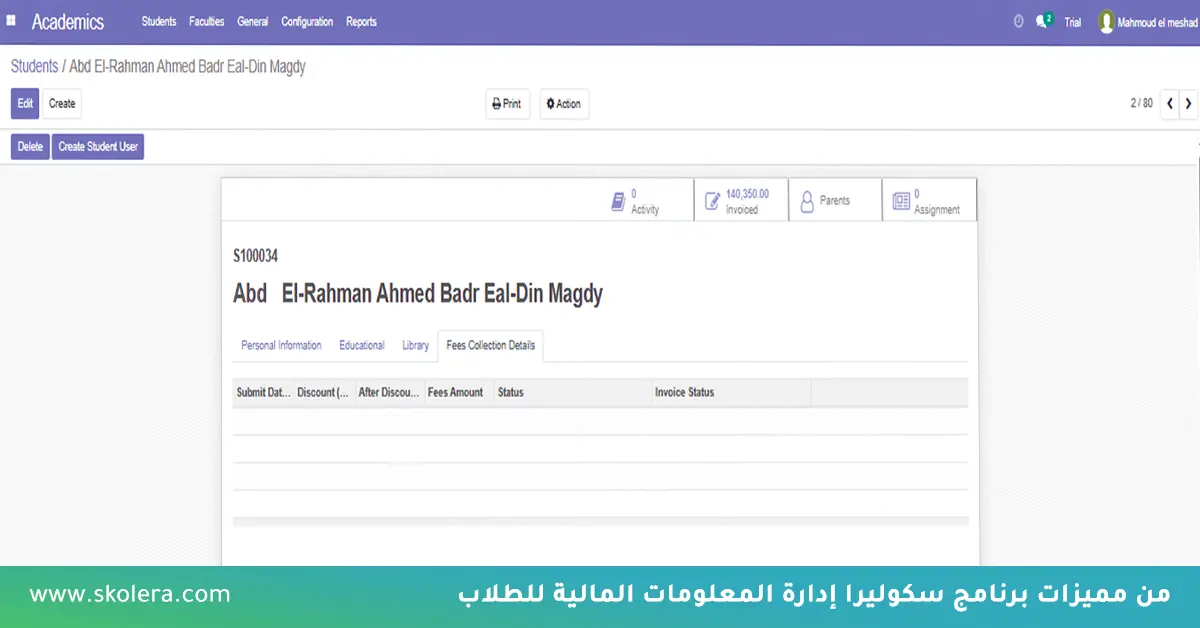1200x628 pixels.
Task: Open the chat messages icon with badge
Action: (1043, 21)
